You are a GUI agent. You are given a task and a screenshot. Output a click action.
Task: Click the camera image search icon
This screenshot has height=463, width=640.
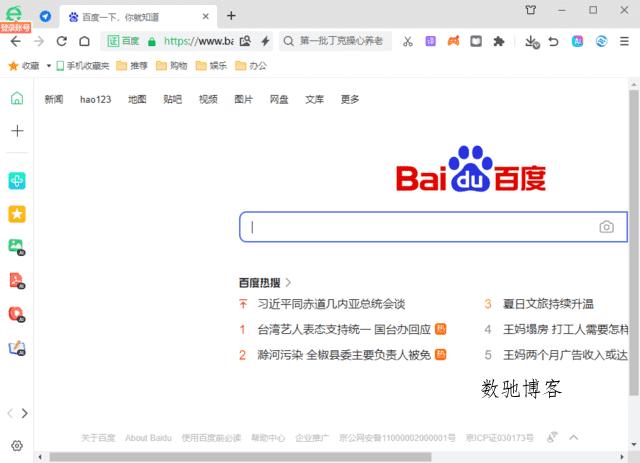607,227
